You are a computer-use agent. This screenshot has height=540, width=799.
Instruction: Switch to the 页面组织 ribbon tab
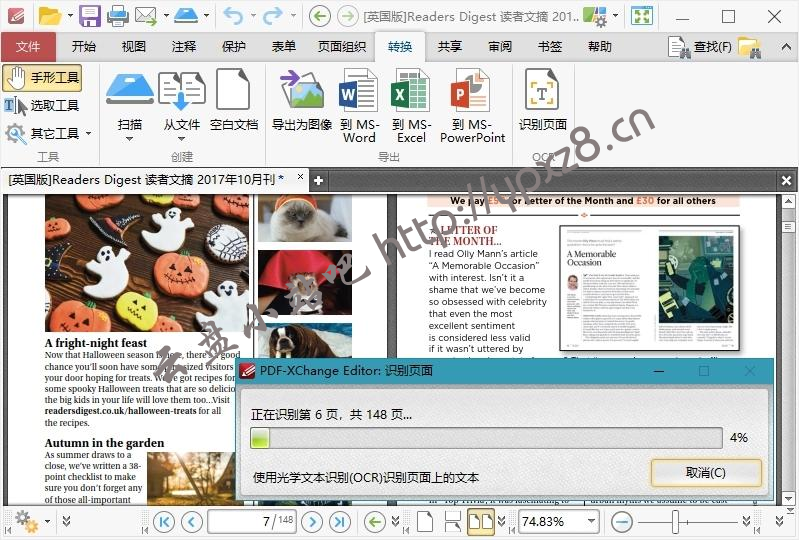point(342,46)
